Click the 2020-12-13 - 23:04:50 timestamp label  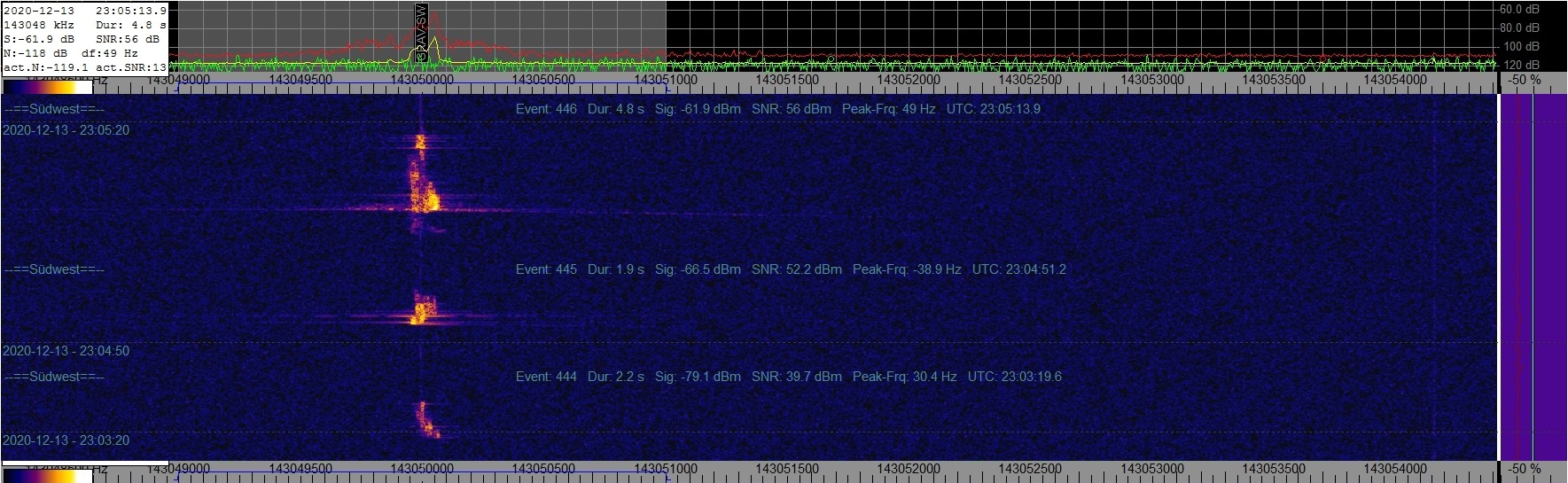(66, 351)
